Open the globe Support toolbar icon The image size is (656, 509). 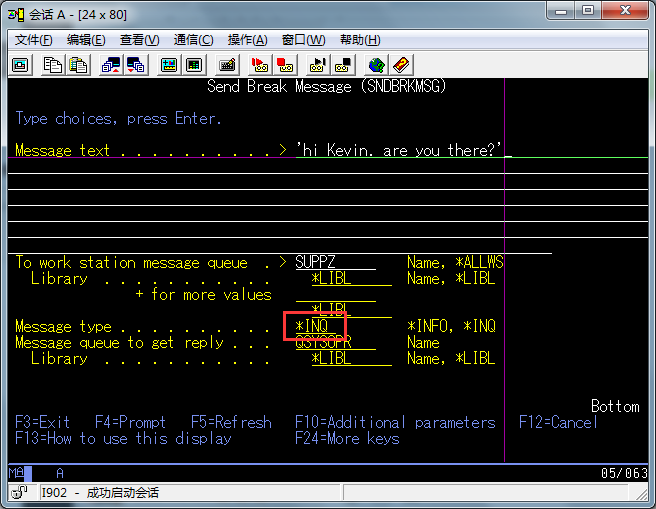point(376,65)
